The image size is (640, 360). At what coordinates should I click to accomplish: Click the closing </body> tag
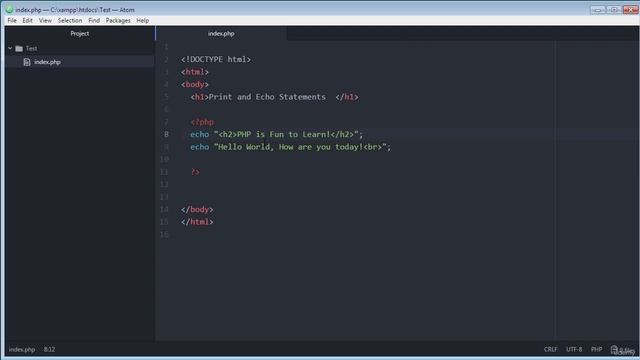pyautogui.click(x=197, y=209)
